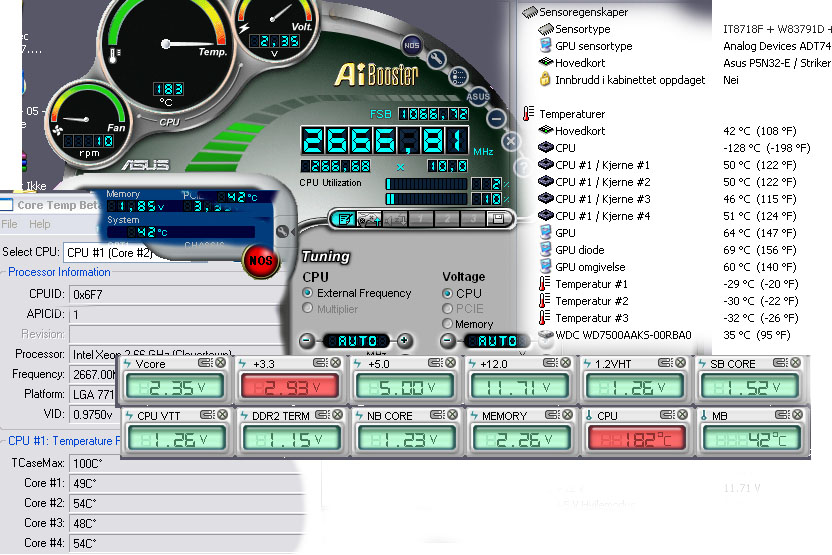The width and height of the screenshot is (832, 555).
Task: Load AI Booster profile 3
Action: (472, 219)
